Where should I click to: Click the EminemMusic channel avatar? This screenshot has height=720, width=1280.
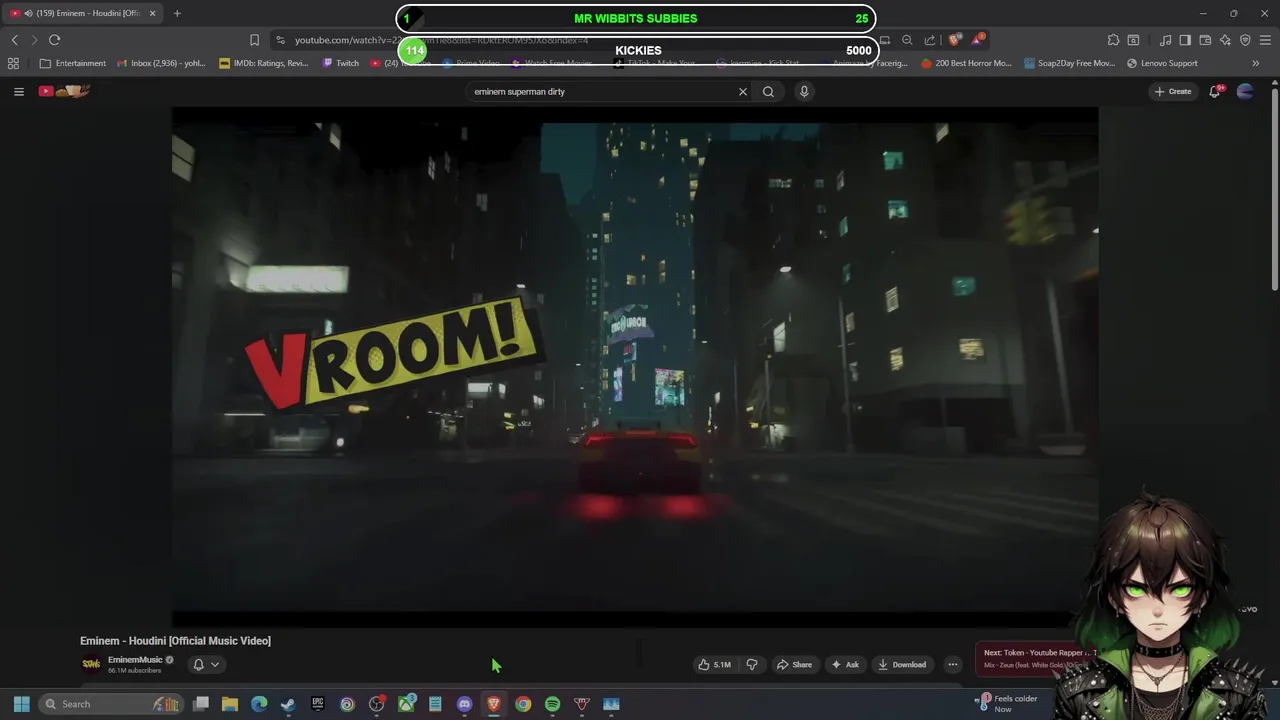91,664
